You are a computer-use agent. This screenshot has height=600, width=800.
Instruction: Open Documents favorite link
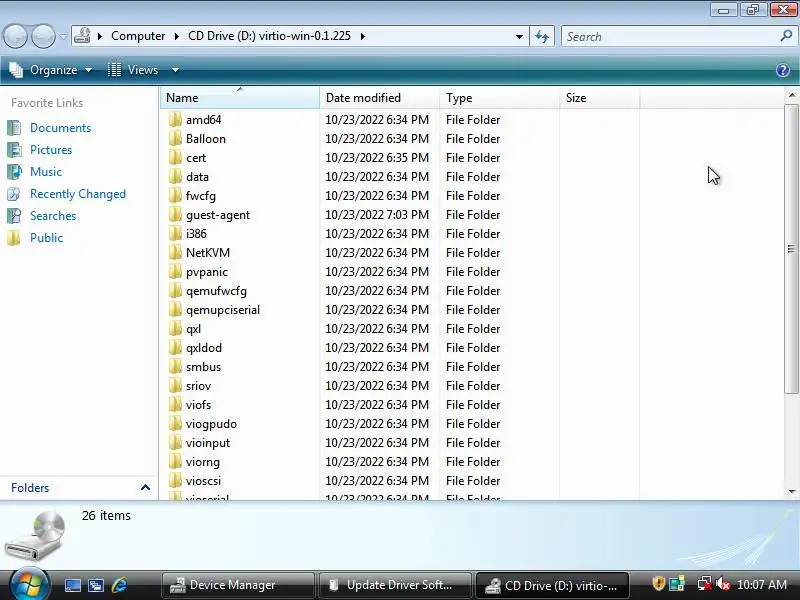tap(60, 128)
